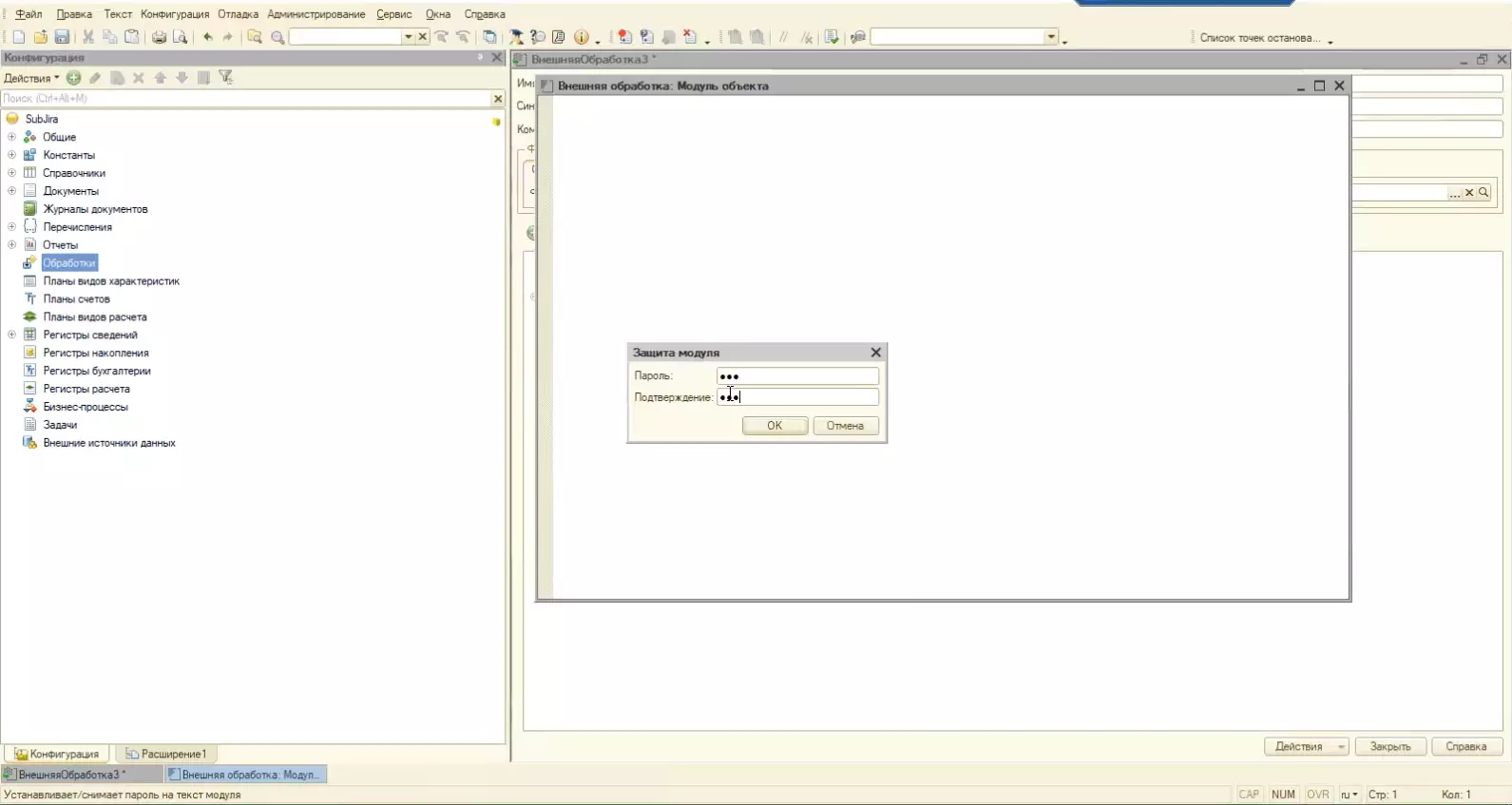Image resolution: width=1512 pixels, height=805 pixels.
Task: Open the Конфигурация menu
Action: pos(175,14)
